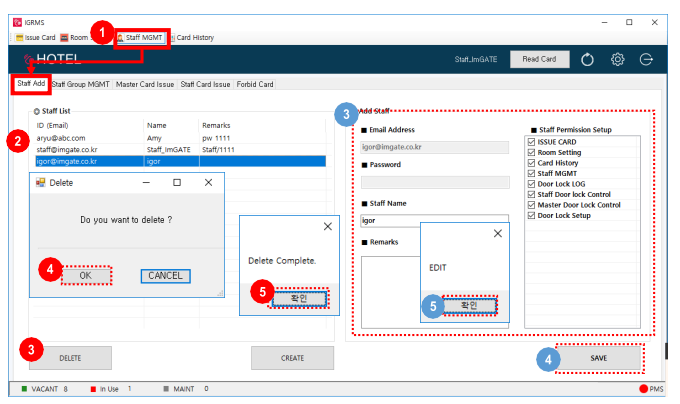Confirm the EDIT popup button
Viewport: 680px width, 404px height.
pos(469,306)
